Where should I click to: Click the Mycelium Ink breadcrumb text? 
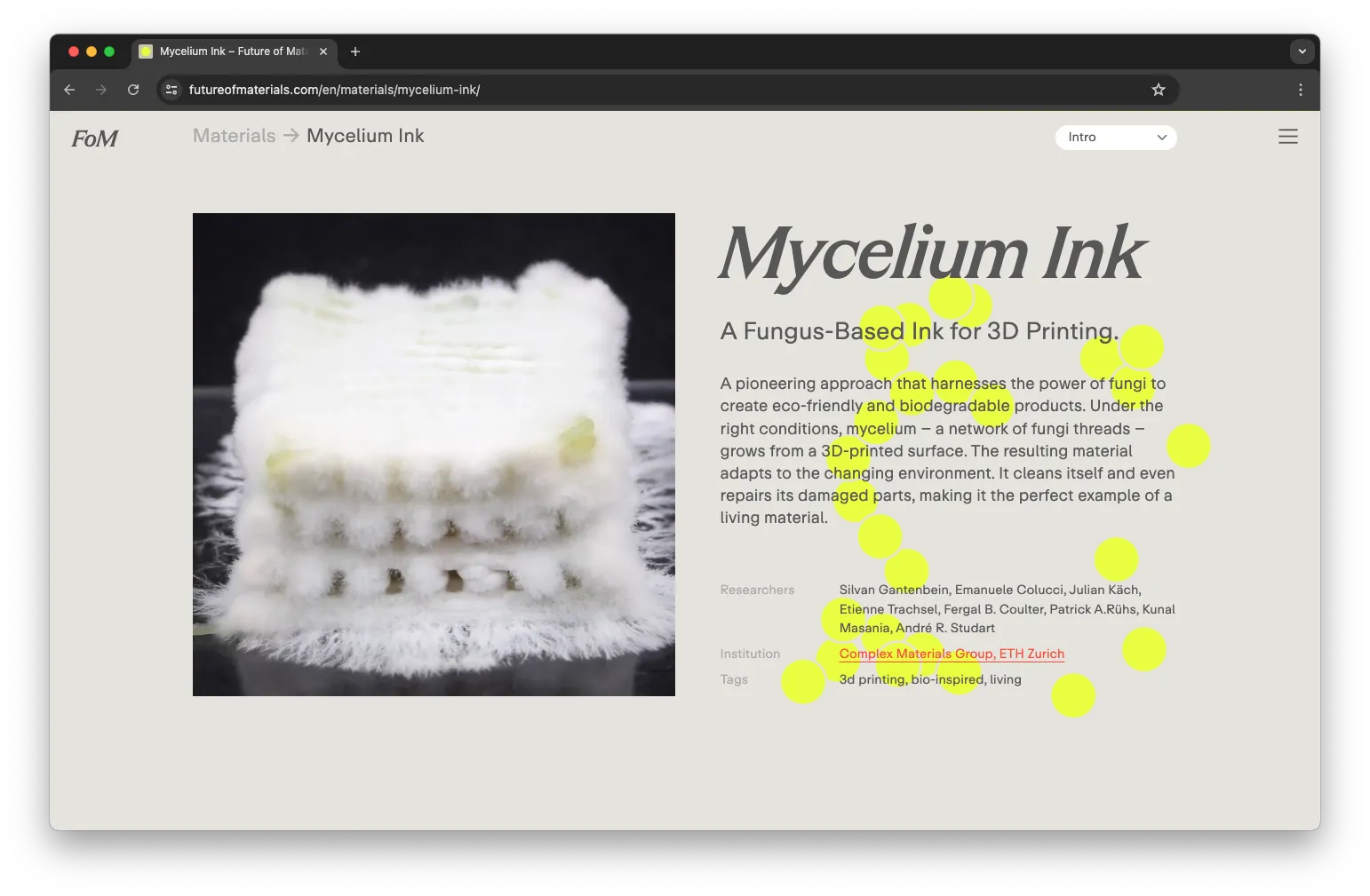[x=365, y=136]
